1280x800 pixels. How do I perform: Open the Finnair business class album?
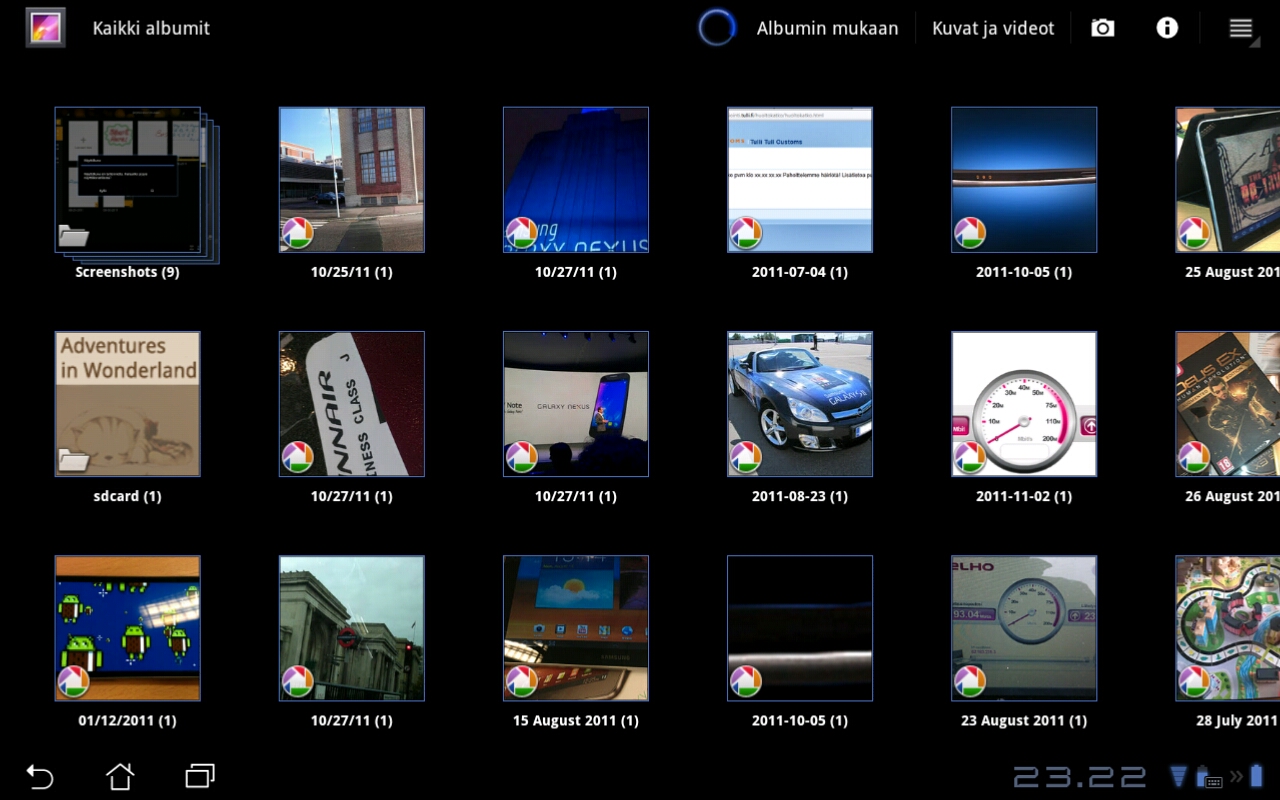tap(352, 404)
